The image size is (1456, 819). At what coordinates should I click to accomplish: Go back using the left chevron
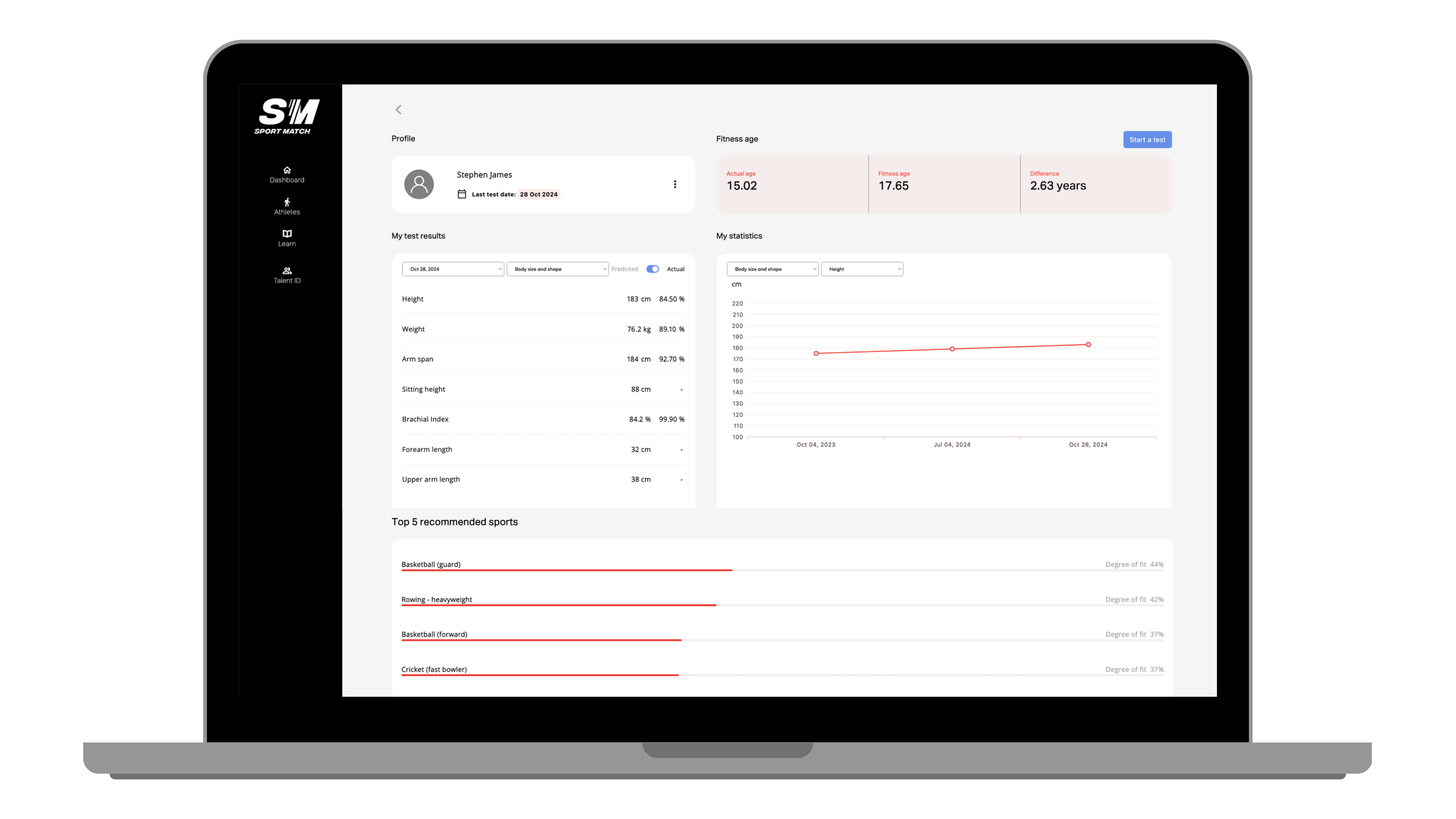coord(398,110)
